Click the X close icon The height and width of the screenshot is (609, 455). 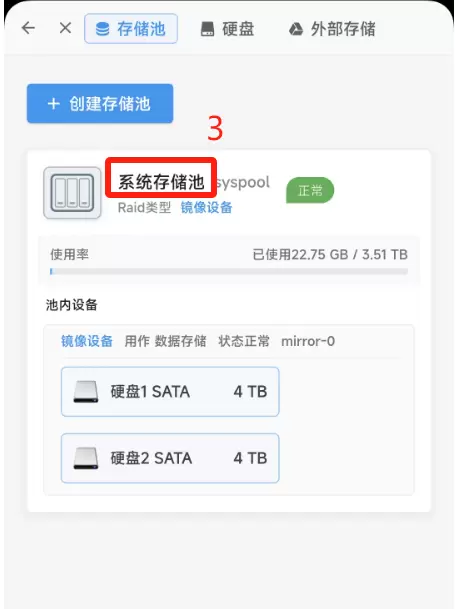[65, 28]
